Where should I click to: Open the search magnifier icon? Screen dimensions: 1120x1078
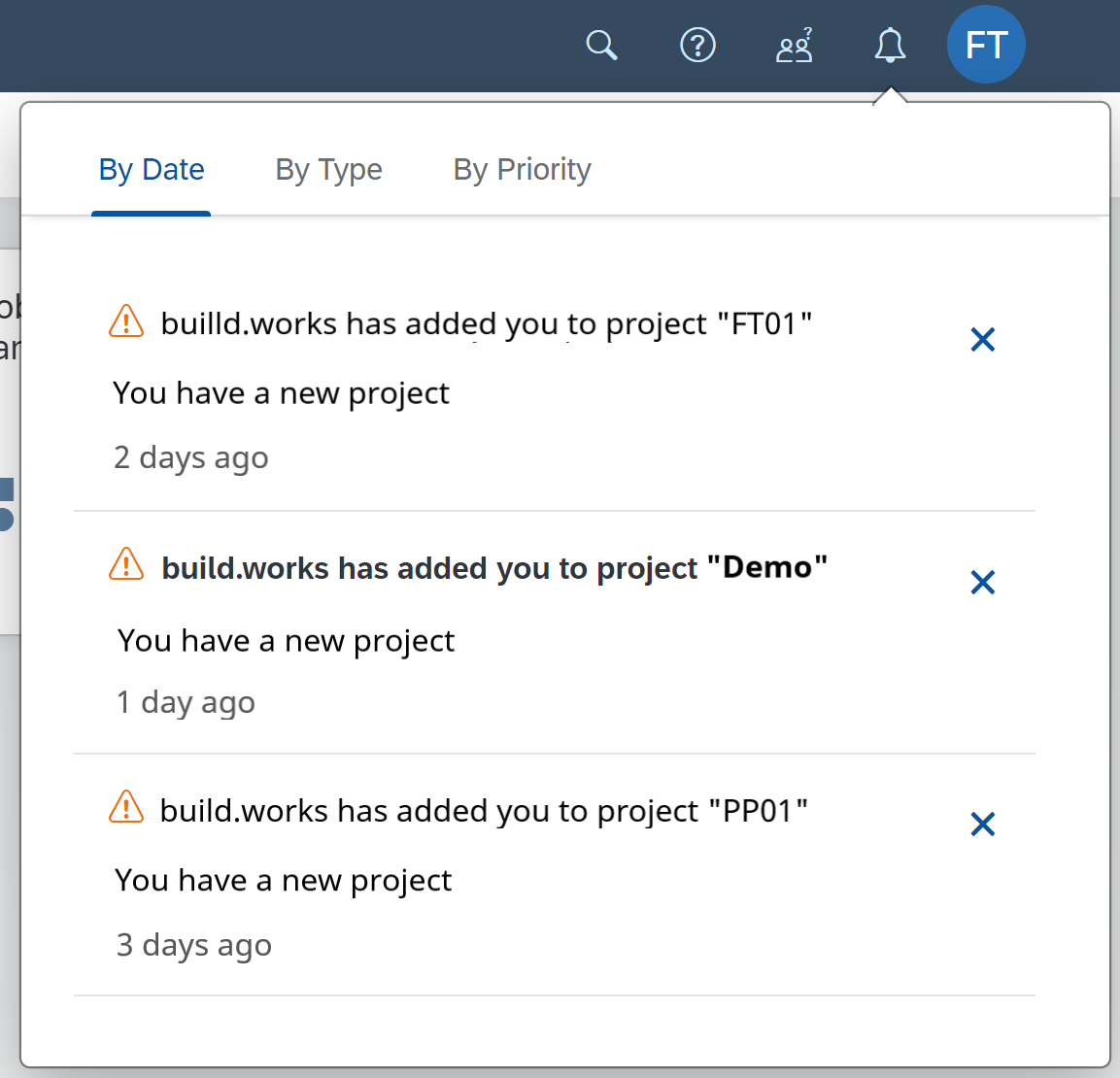(601, 45)
